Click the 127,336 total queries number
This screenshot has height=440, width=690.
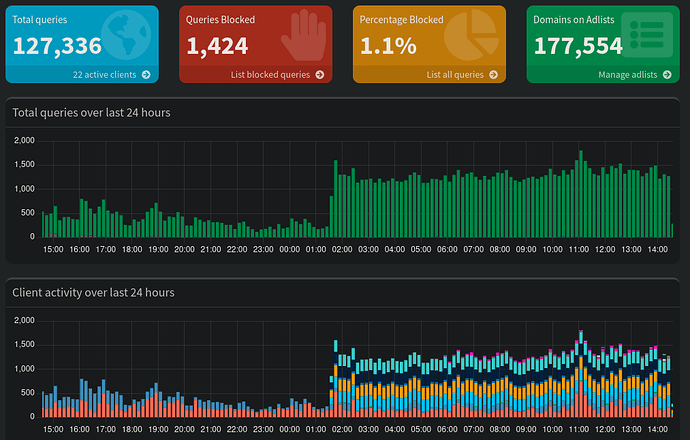pyautogui.click(x=57, y=46)
